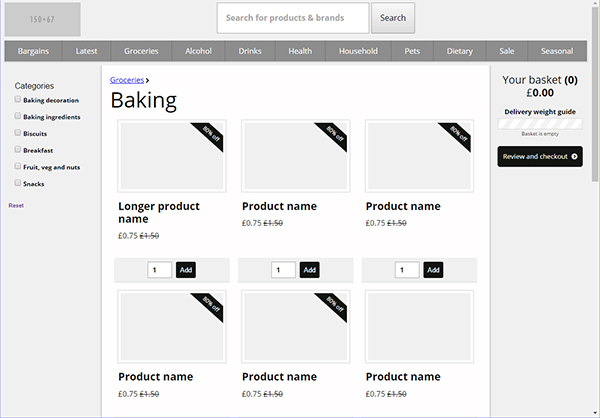Image resolution: width=600 pixels, height=418 pixels.
Task: Click the 80% off ribbon on first product
Action: pos(209,136)
